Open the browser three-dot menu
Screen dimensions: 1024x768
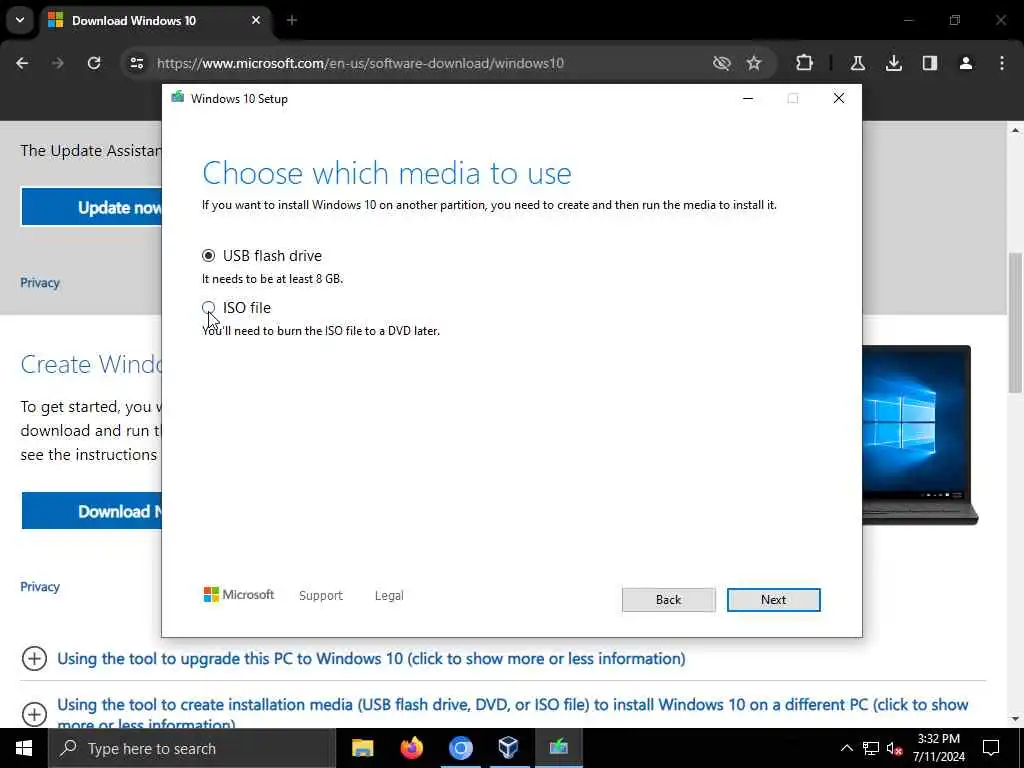point(1002,63)
